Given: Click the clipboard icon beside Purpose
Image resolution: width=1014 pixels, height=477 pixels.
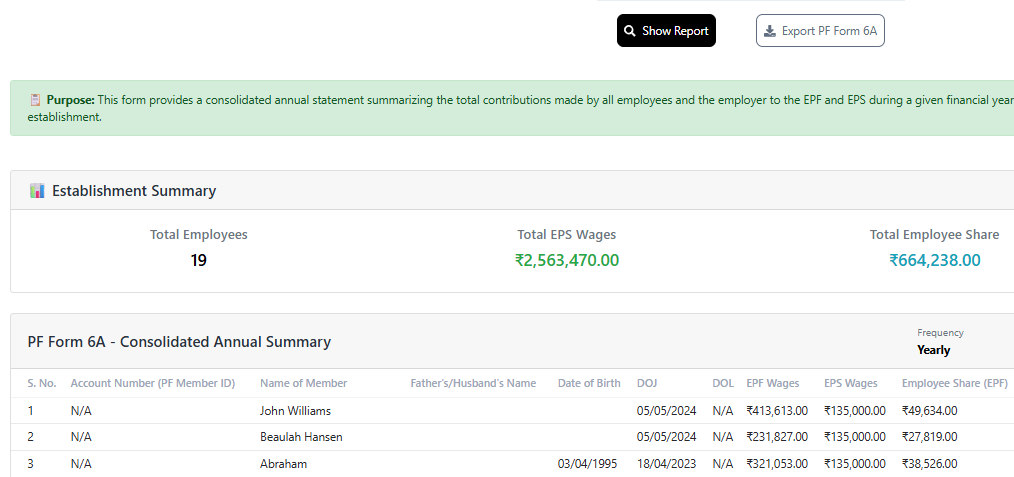Looking at the screenshot, I should 36,100.
